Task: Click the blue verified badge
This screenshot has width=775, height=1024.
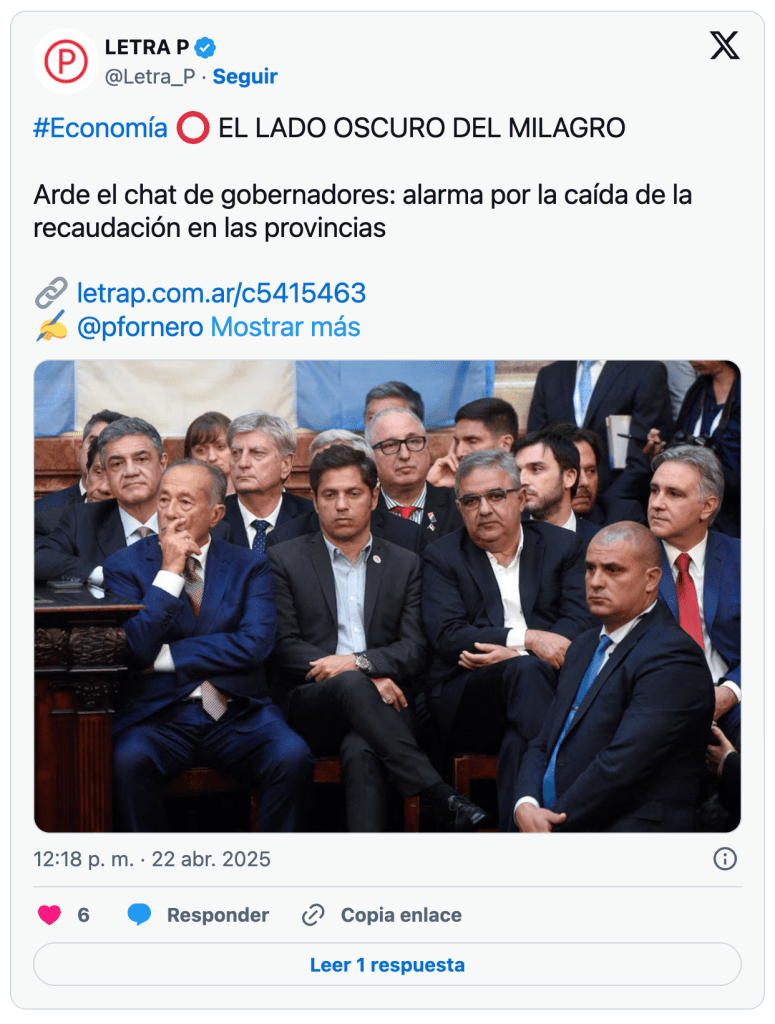Action: pos(205,48)
